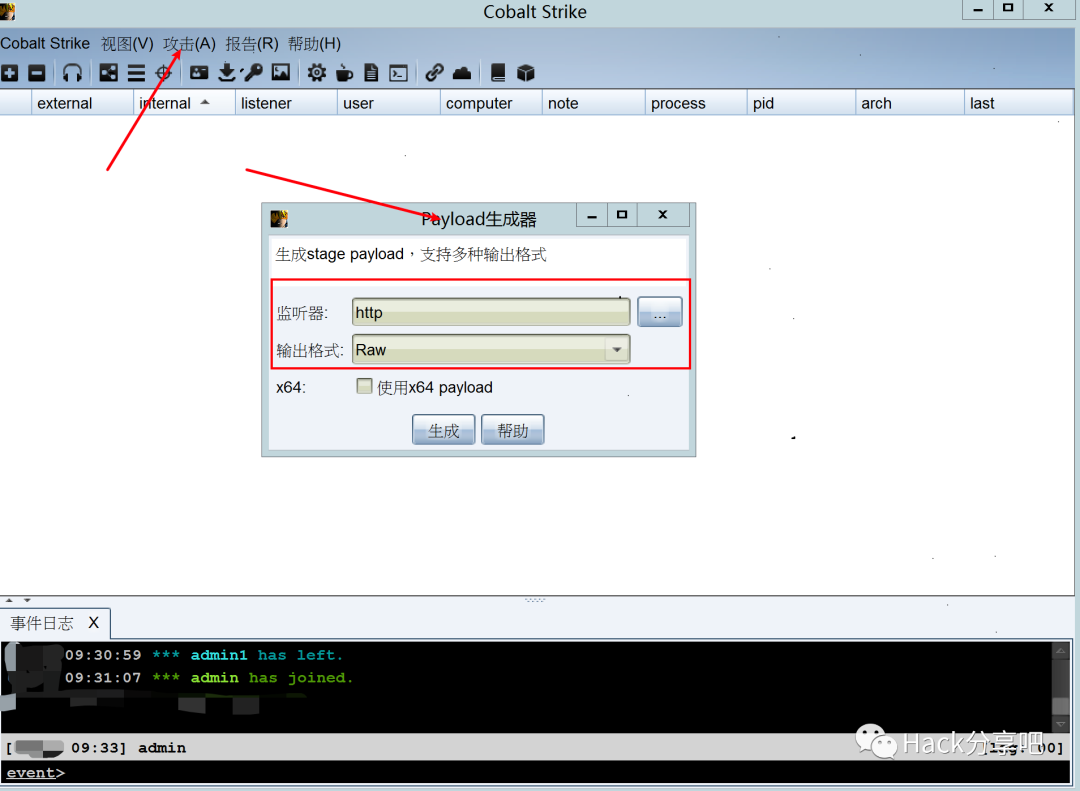The image size is (1080, 791).
Task: Close the Payload生成器 dialog
Action: tap(663, 215)
